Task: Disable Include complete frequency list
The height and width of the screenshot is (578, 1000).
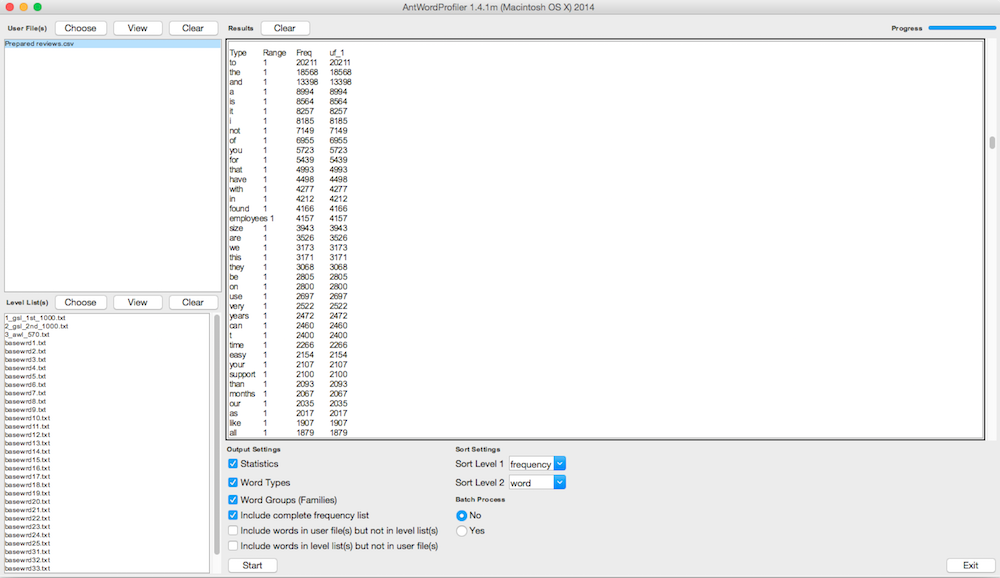Action: (233, 515)
